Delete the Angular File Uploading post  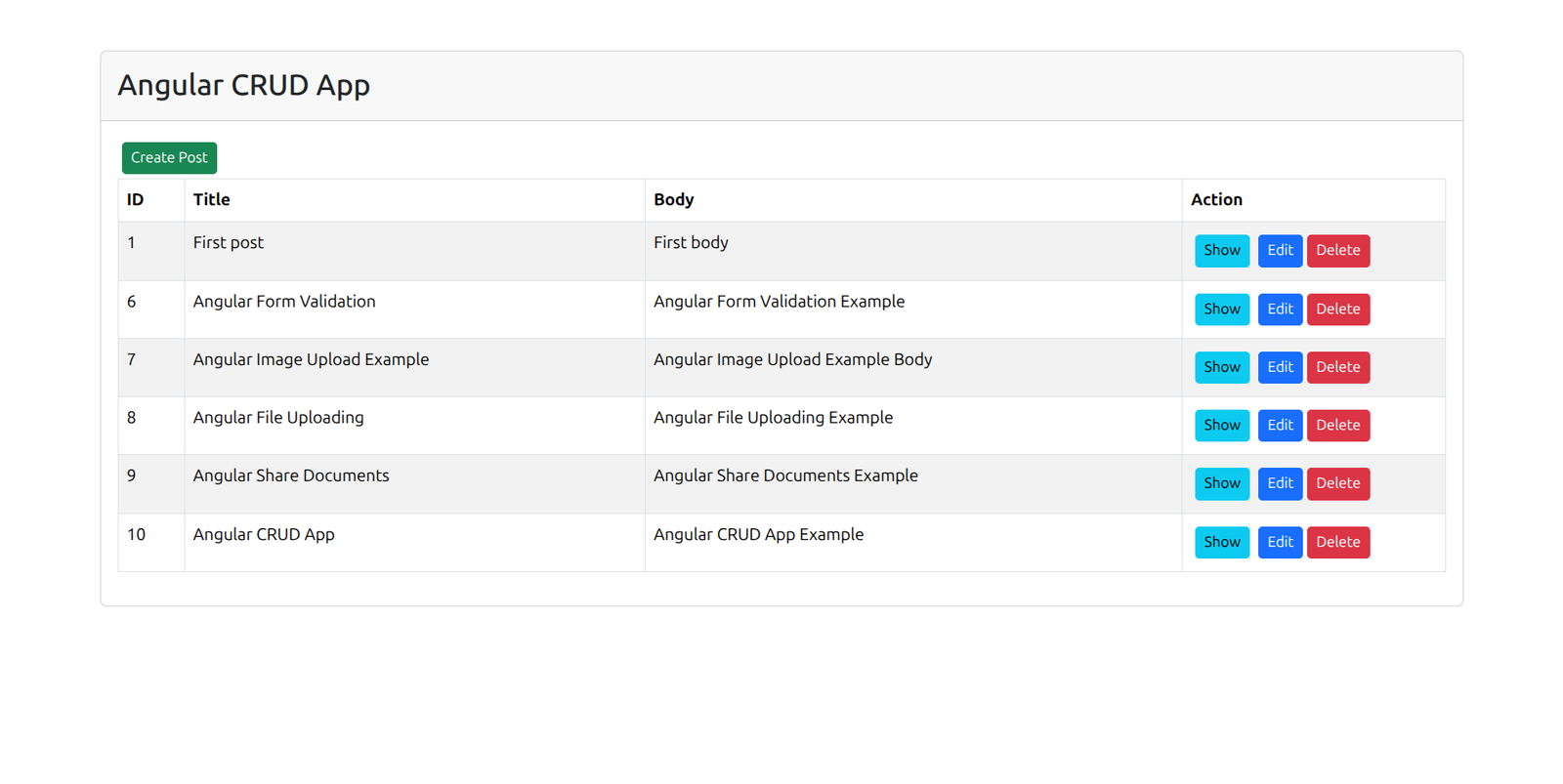(x=1337, y=426)
